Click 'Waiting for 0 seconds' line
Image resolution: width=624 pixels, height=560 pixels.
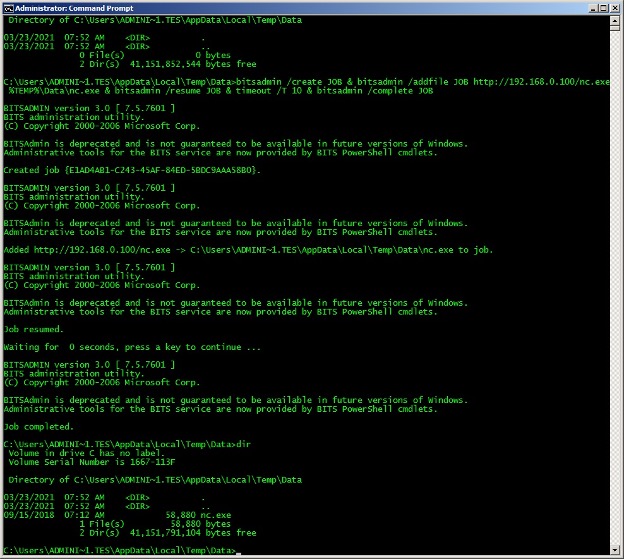[132, 347]
